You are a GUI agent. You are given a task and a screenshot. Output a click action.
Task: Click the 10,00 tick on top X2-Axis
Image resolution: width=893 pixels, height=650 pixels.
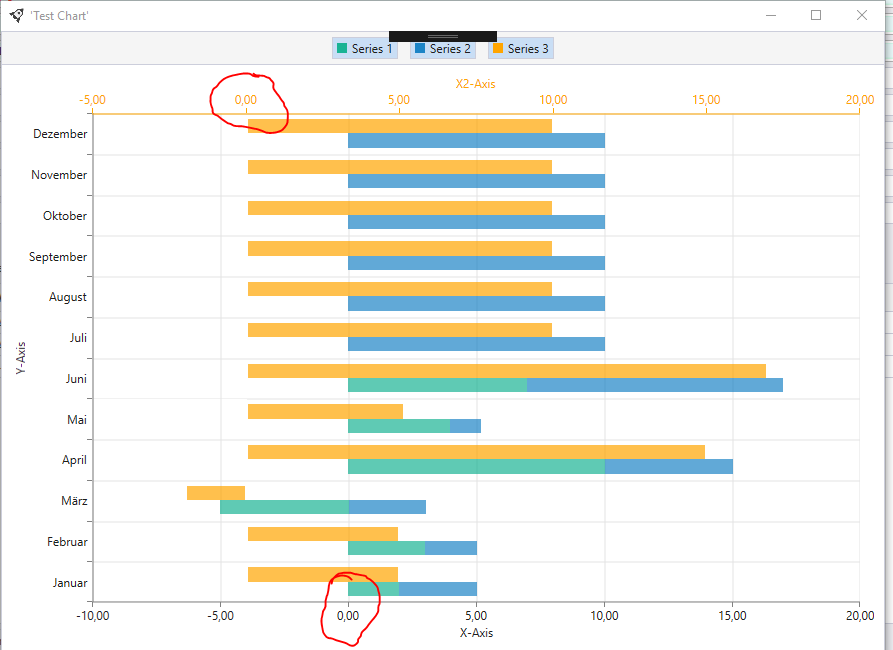553,100
